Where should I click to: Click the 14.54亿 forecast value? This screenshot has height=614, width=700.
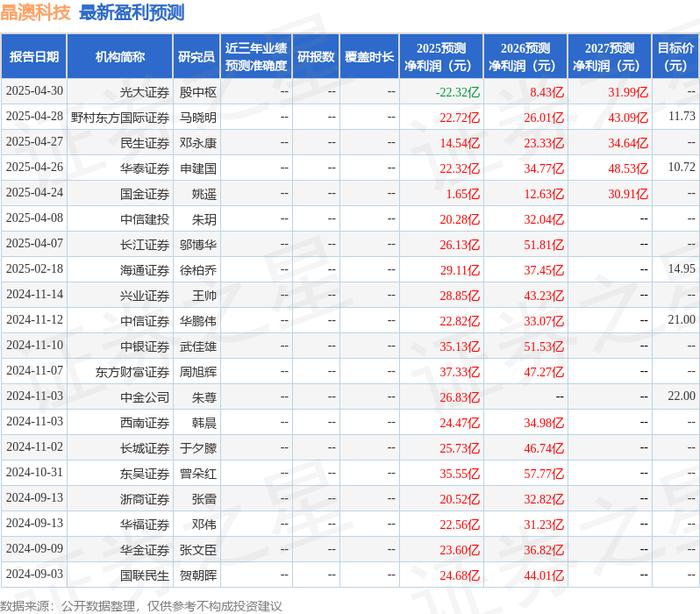coord(459,143)
